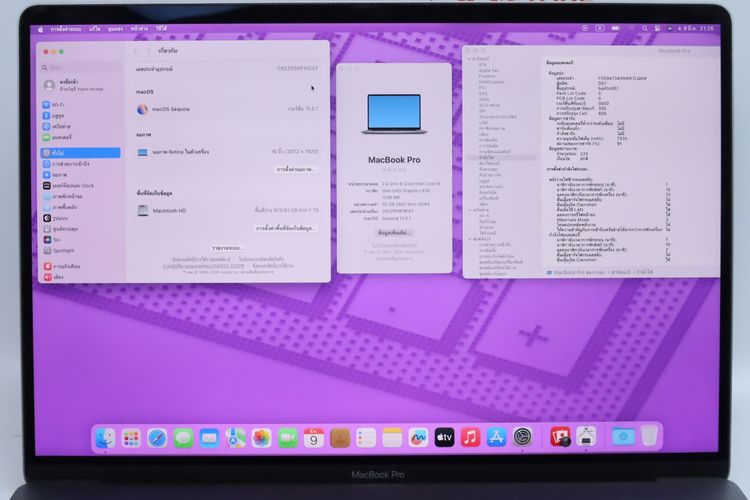750x500 pixels.
Task: Open Messages app in the Dock
Action: (x=183, y=438)
